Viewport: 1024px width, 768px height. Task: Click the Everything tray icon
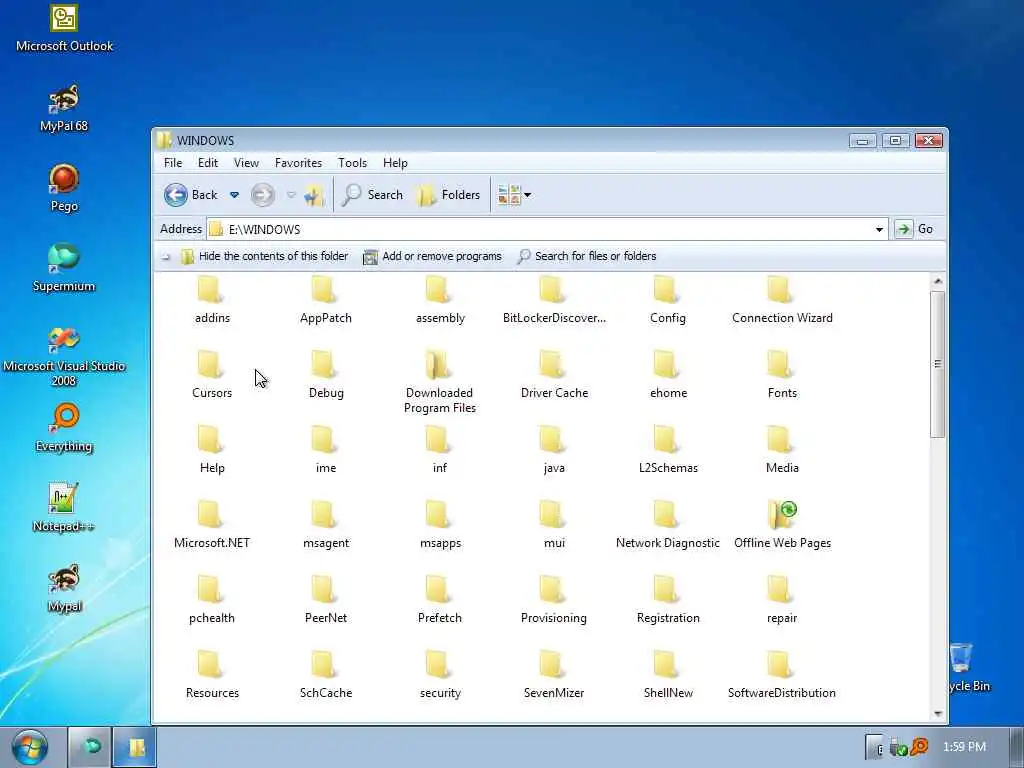[919, 746]
